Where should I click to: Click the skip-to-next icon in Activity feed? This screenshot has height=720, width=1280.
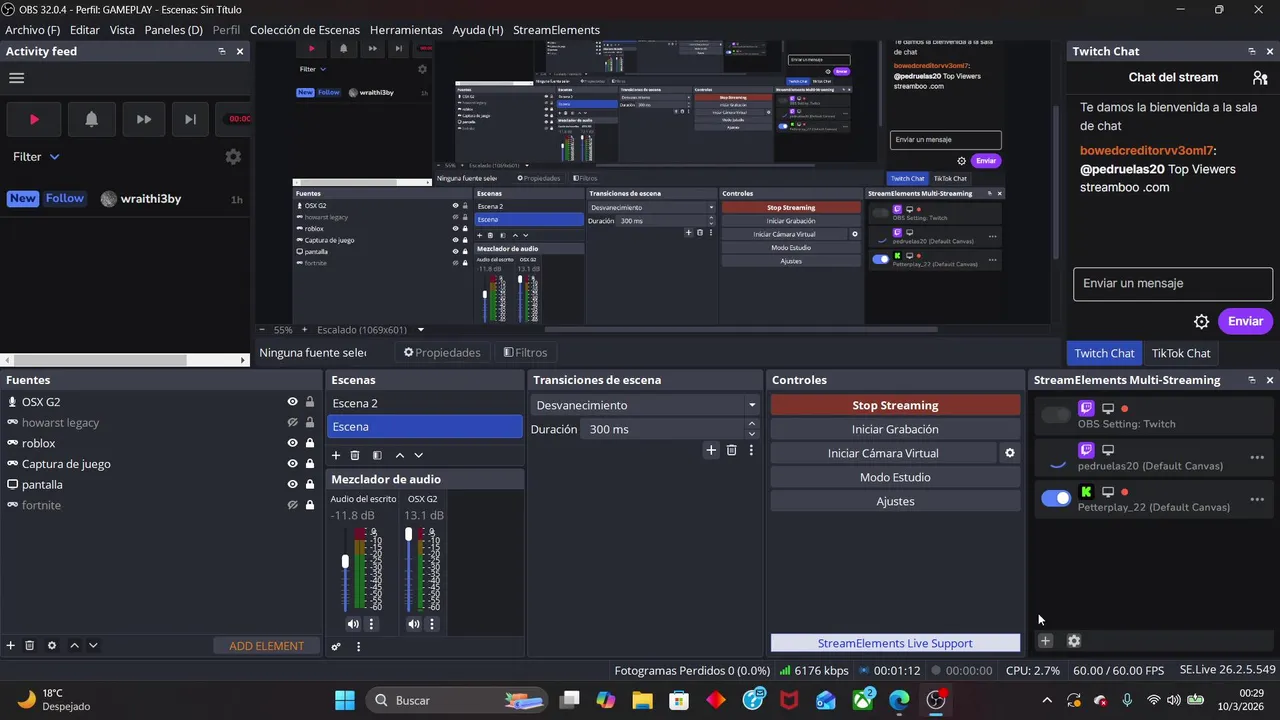point(190,119)
